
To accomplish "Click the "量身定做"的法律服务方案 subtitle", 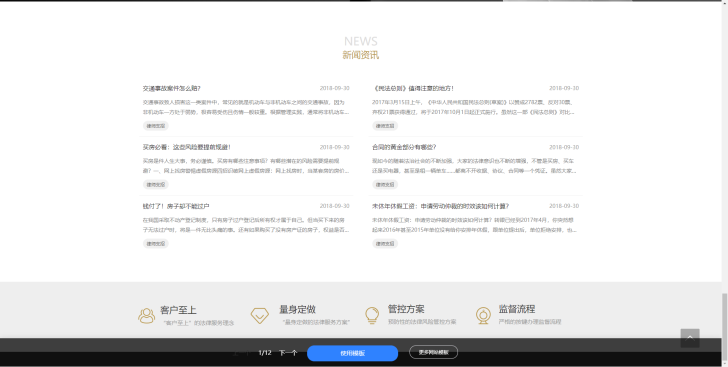I will click(x=316, y=322).
